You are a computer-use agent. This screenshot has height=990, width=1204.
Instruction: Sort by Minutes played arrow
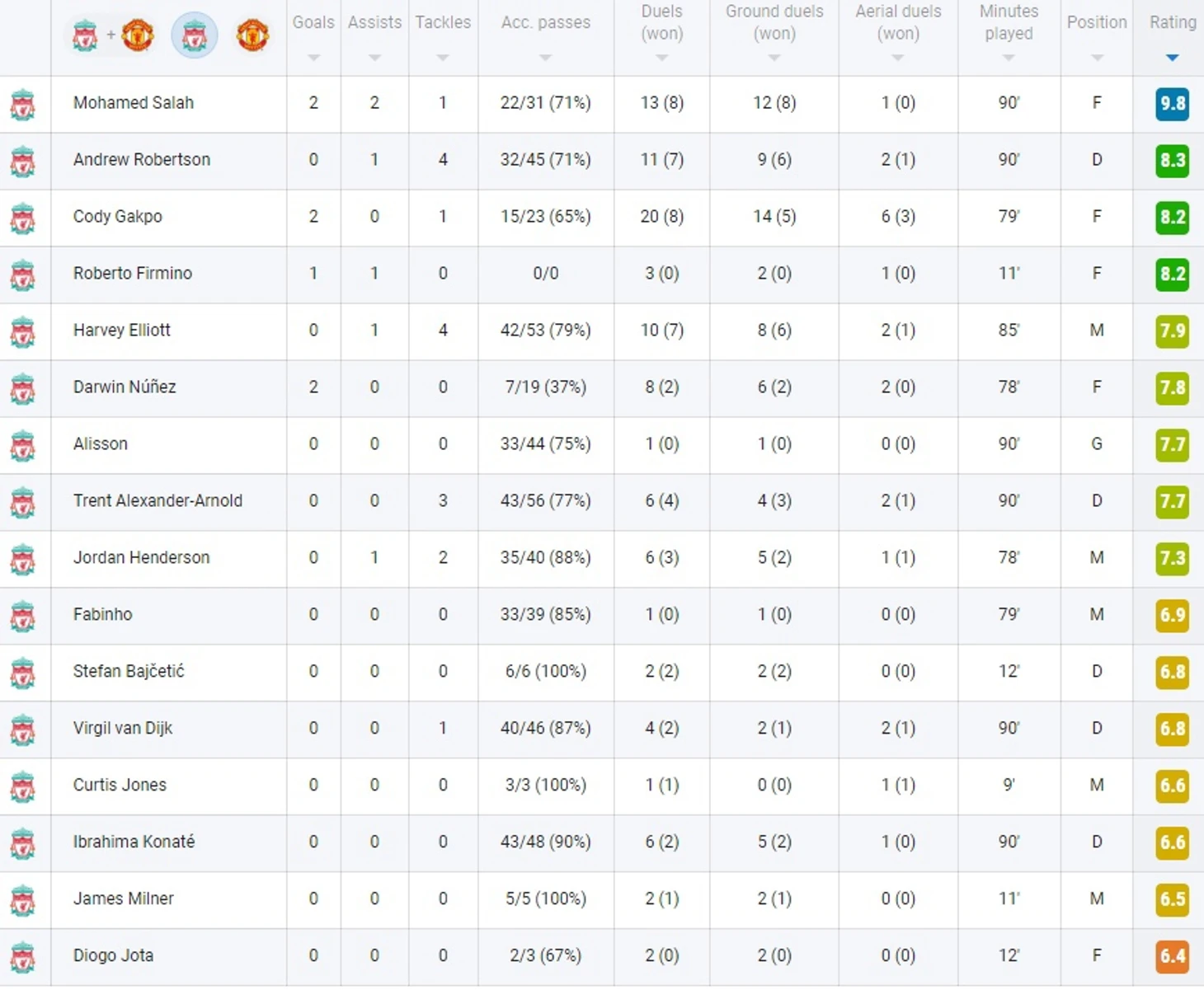tap(1009, 58)
